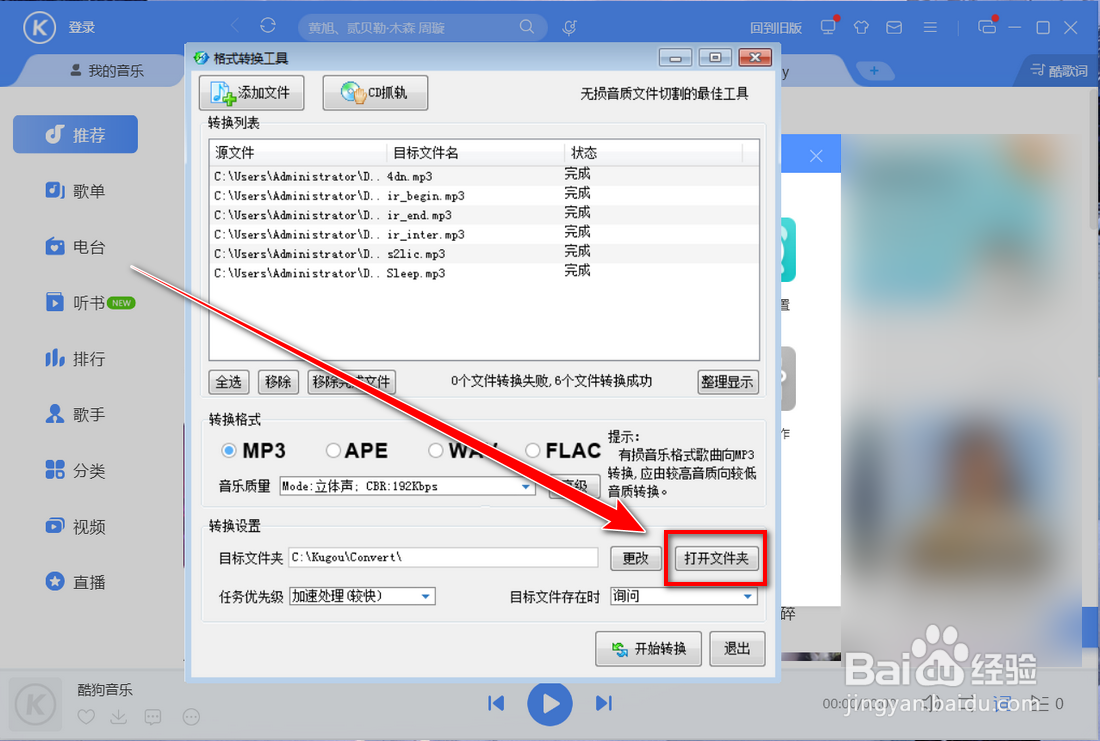Click the 目标文件夹 path field
Viewport: 1100px width, 741px height.
pyautogui.click(x=443, y=557)
